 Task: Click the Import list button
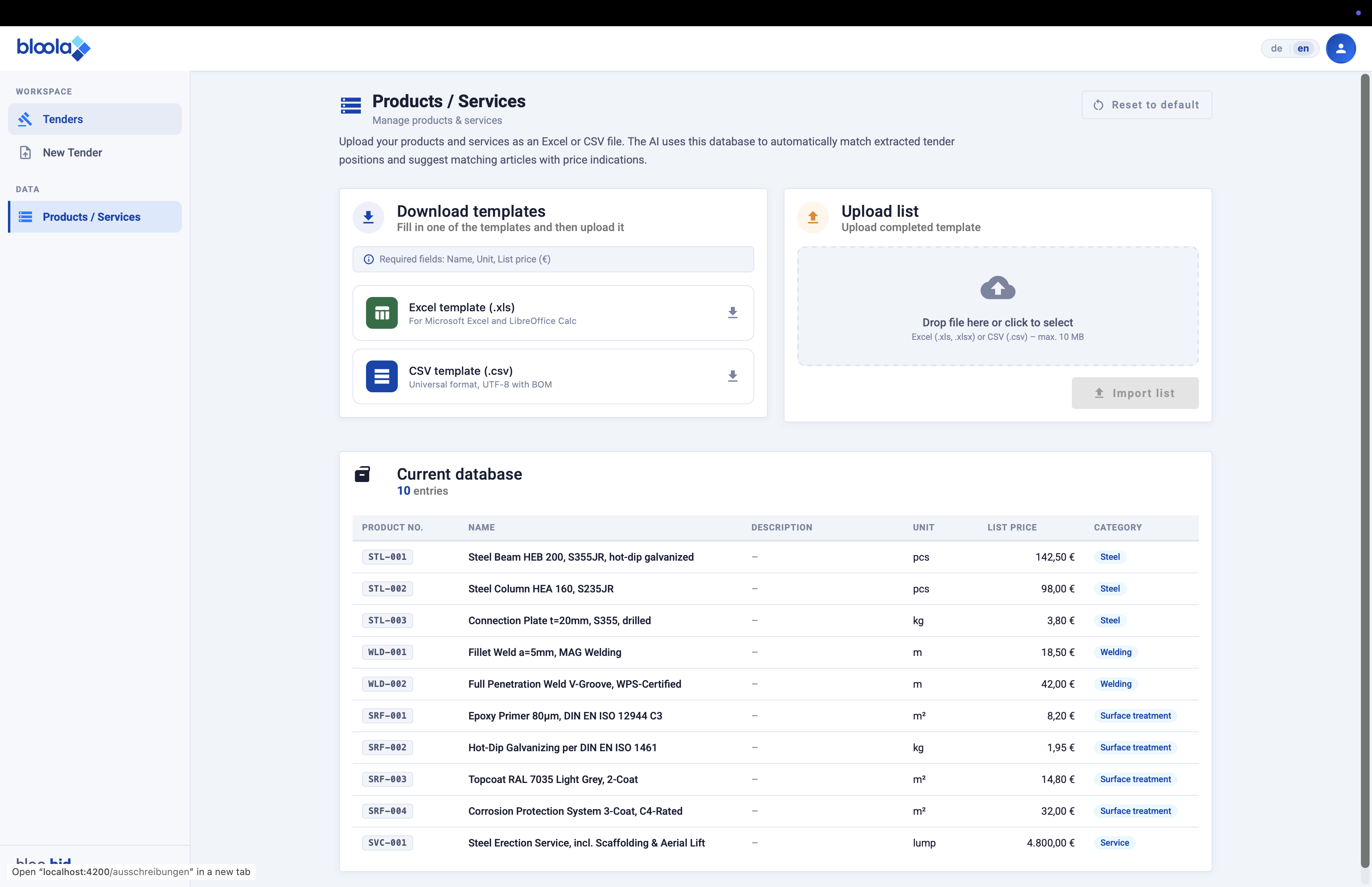[1135, 393]
